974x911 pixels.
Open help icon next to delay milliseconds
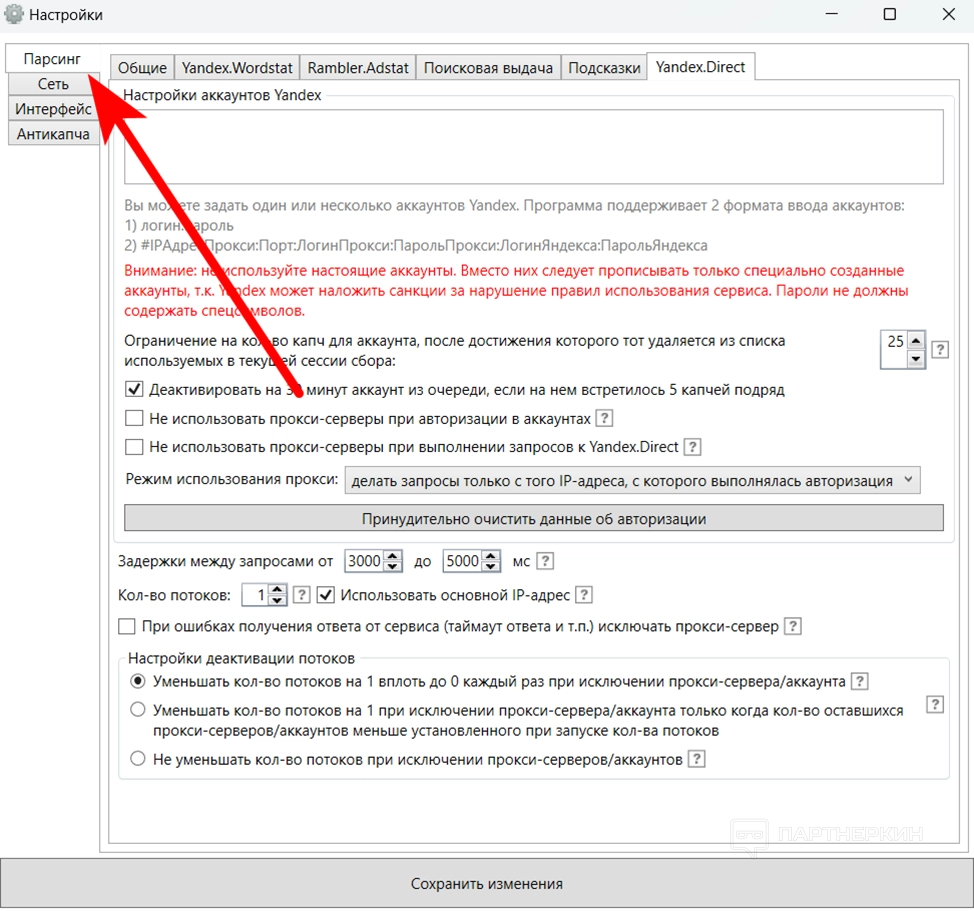(x=545, y=561)
